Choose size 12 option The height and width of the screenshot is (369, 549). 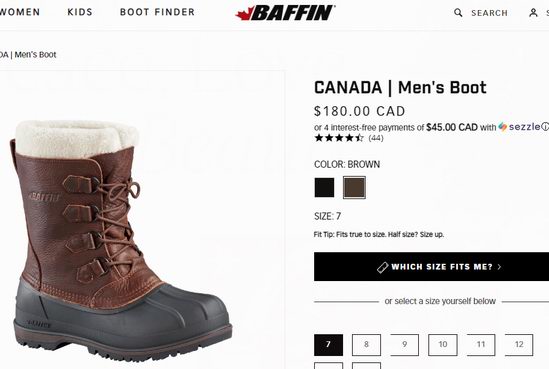[x=519, y=344]
